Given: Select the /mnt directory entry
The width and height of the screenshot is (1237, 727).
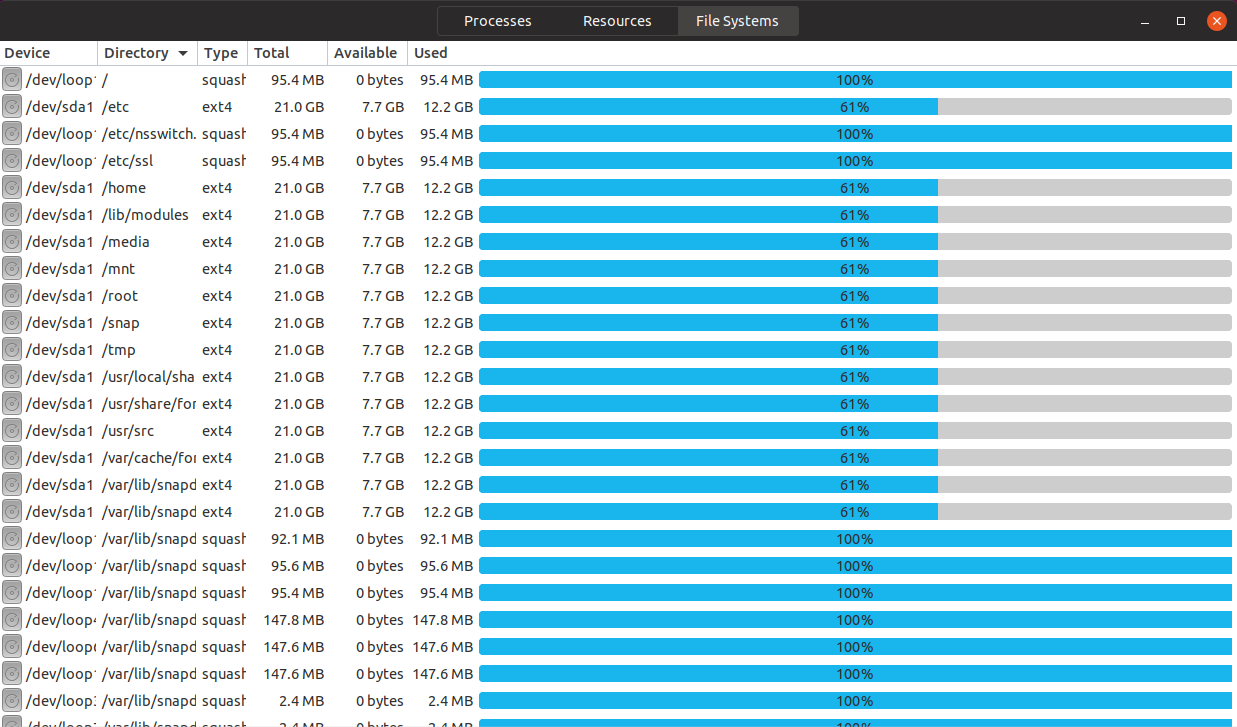Looking at the screenshot, I should [118, 269].
